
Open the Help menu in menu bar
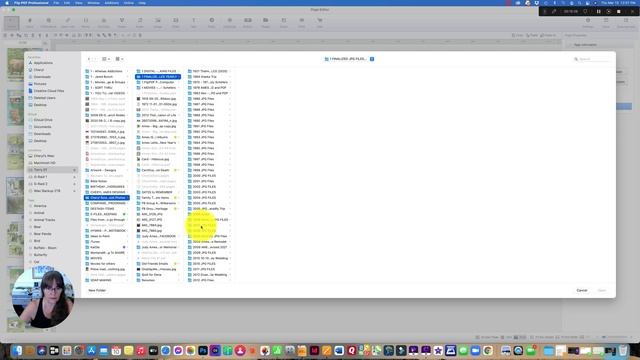tap(142, 2)
